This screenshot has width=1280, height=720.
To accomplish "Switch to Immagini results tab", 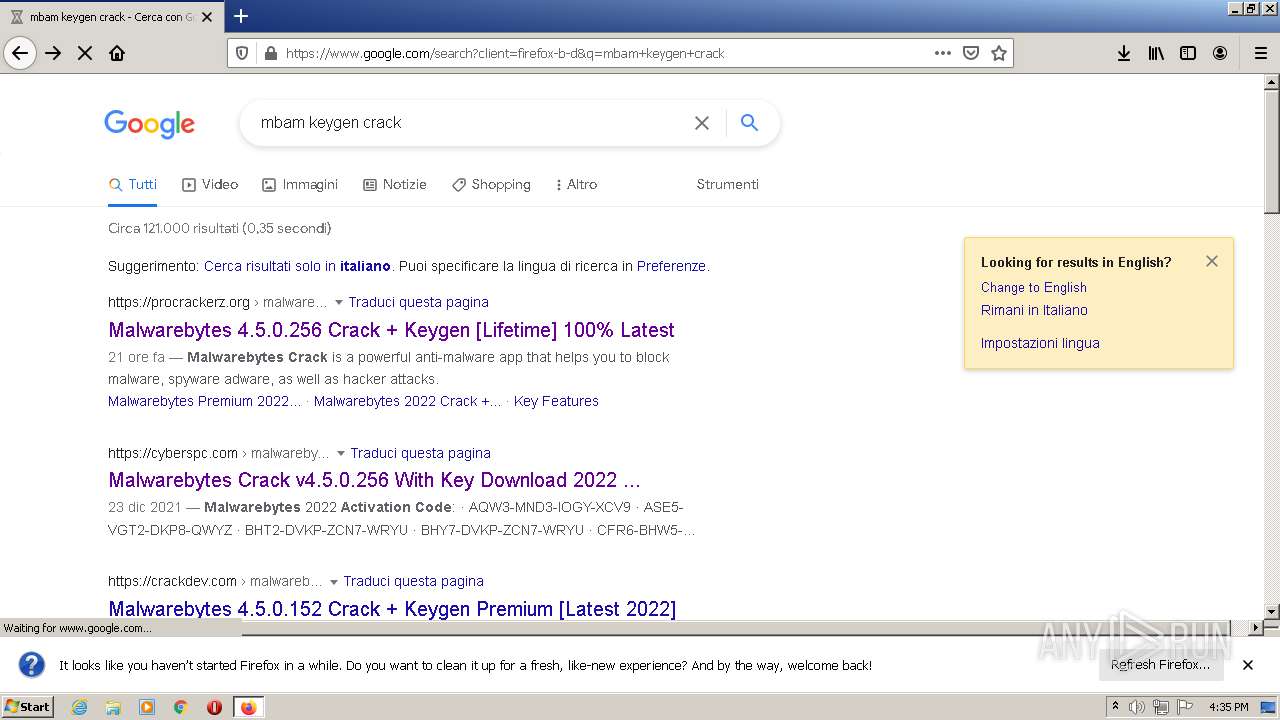I will 300,185.
